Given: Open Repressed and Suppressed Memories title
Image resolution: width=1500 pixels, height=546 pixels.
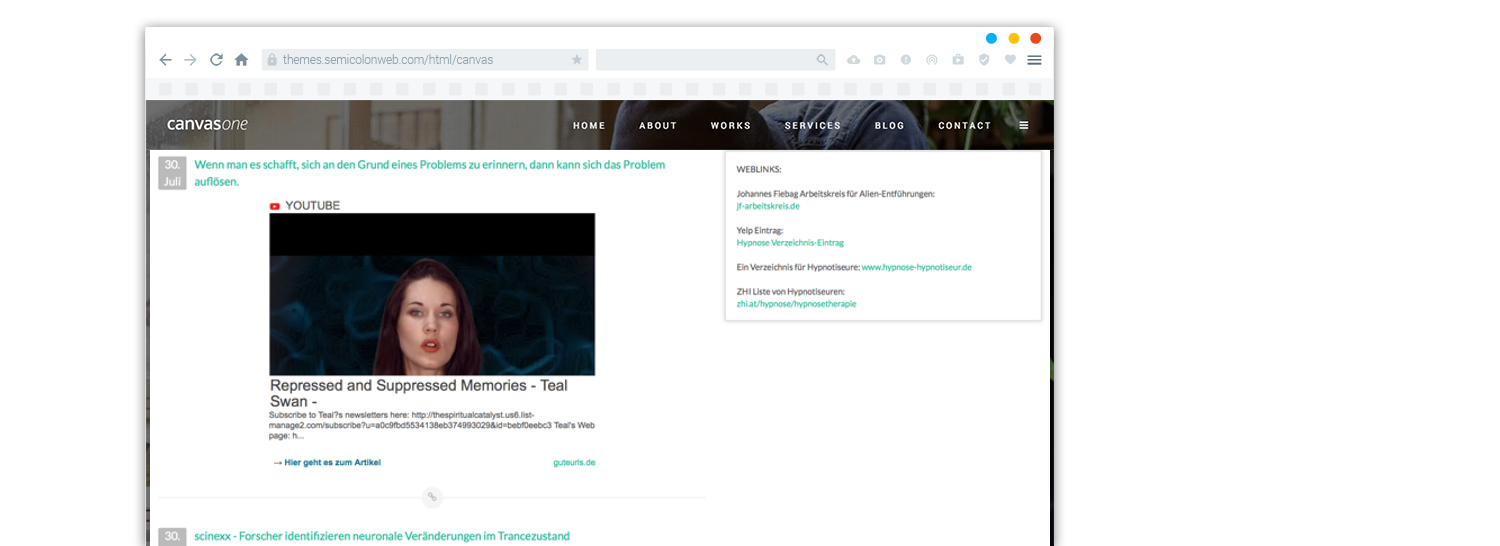Looking at the screenshot, I should coord(419,393).
